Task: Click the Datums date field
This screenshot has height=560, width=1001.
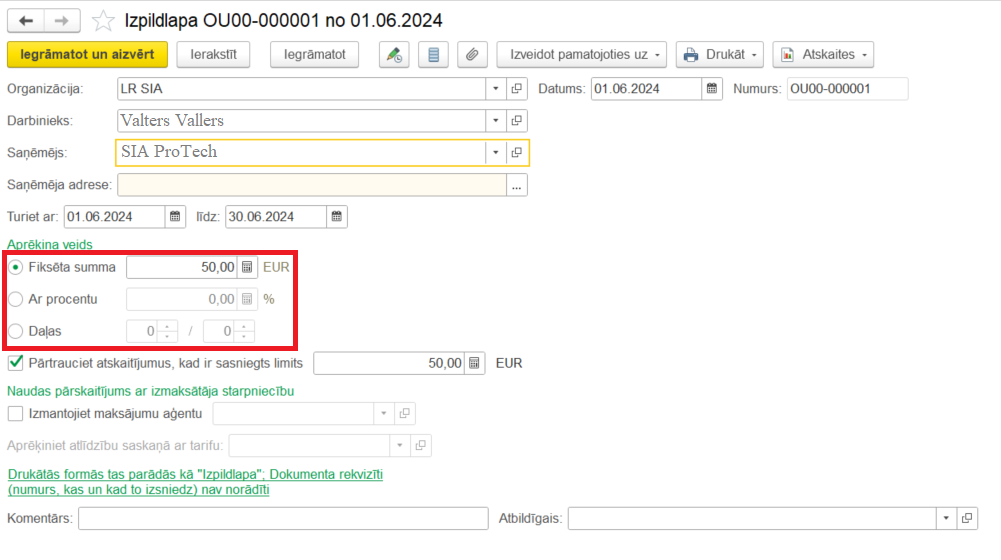Action: click(646, 89)
